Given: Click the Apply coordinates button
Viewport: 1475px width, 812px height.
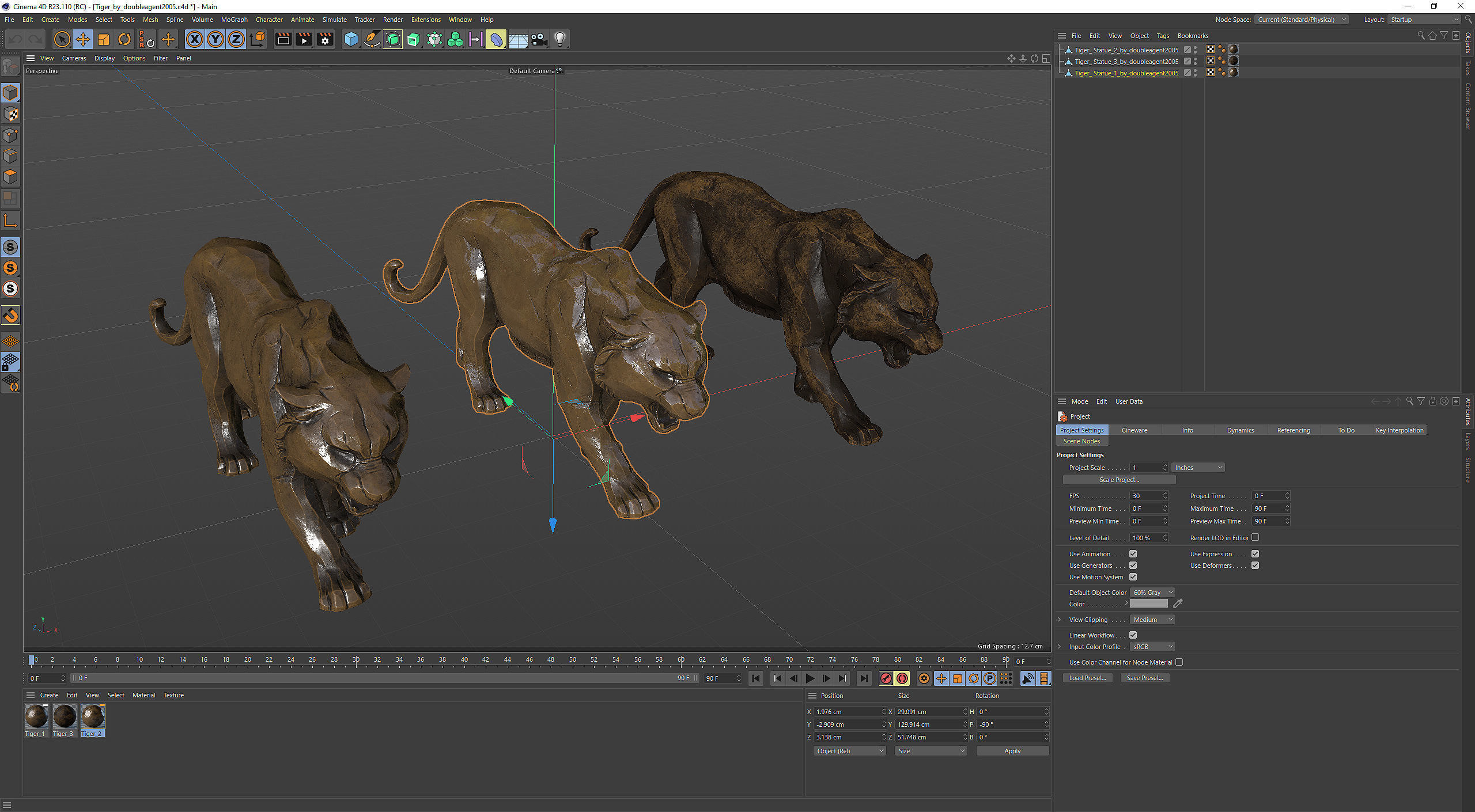Looking at the screenshot, I should [x=1012, y=751].
